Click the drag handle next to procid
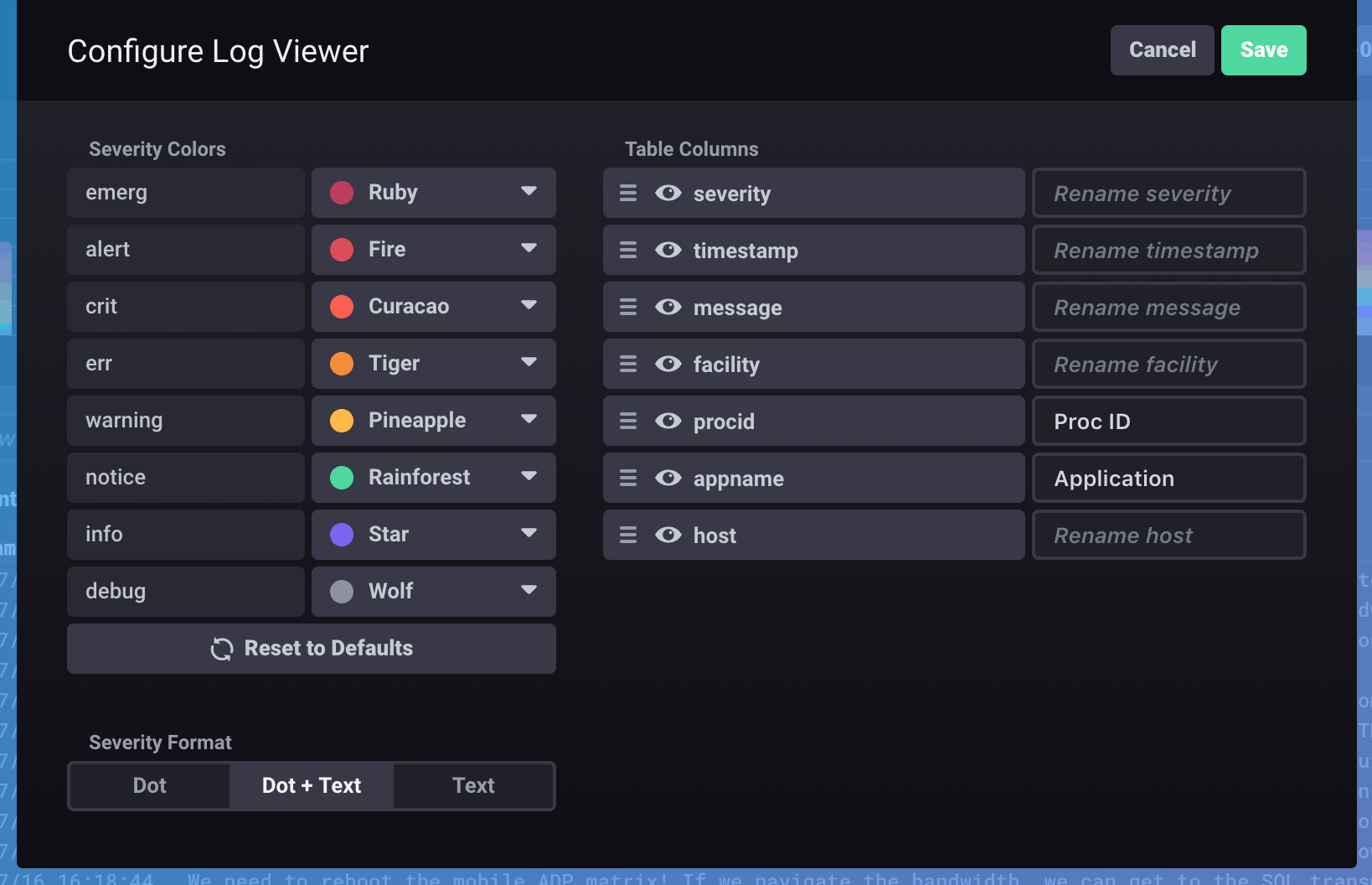 pyautogui.click(x=628, y=422)
